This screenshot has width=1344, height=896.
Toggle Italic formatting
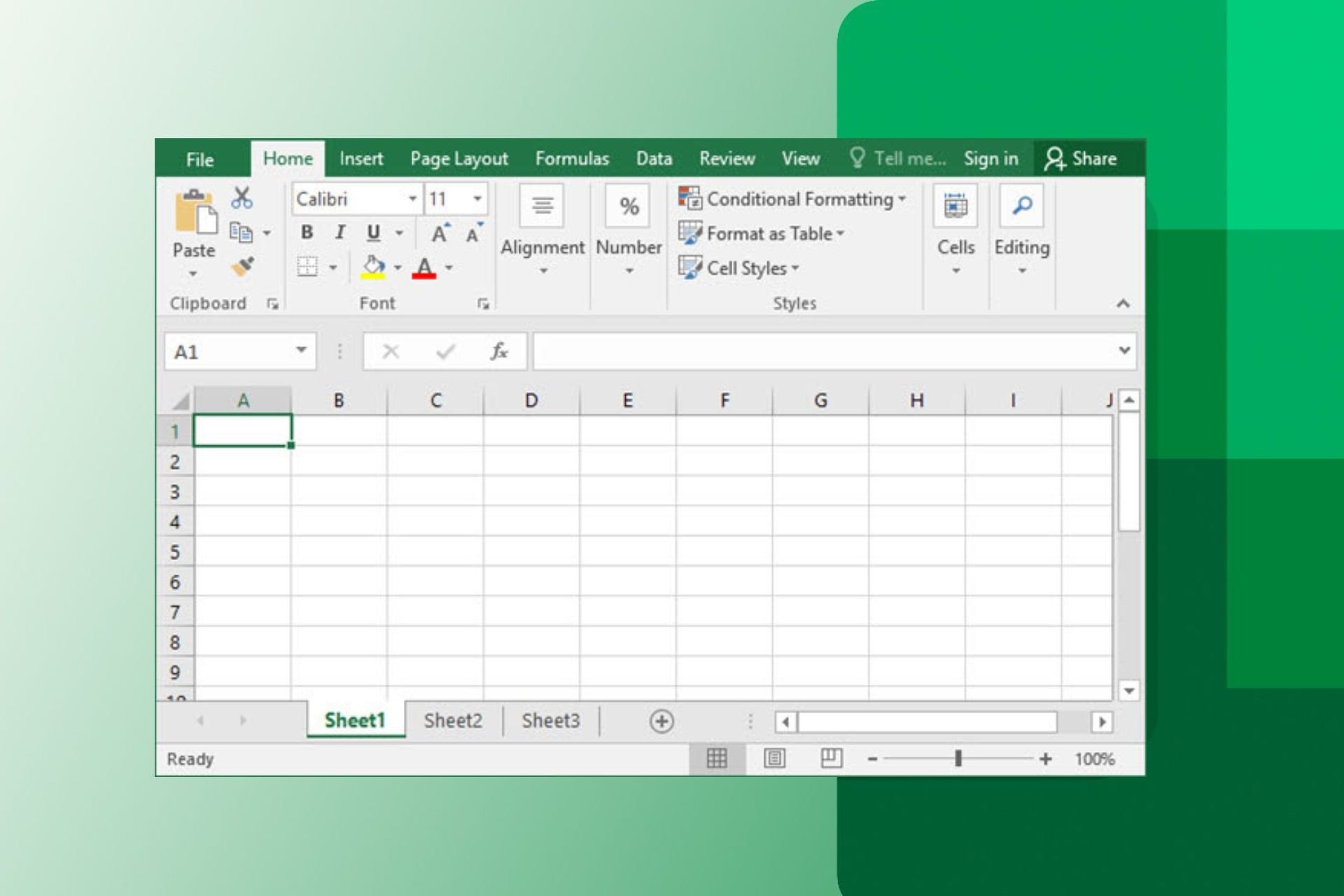click(340, 232)
